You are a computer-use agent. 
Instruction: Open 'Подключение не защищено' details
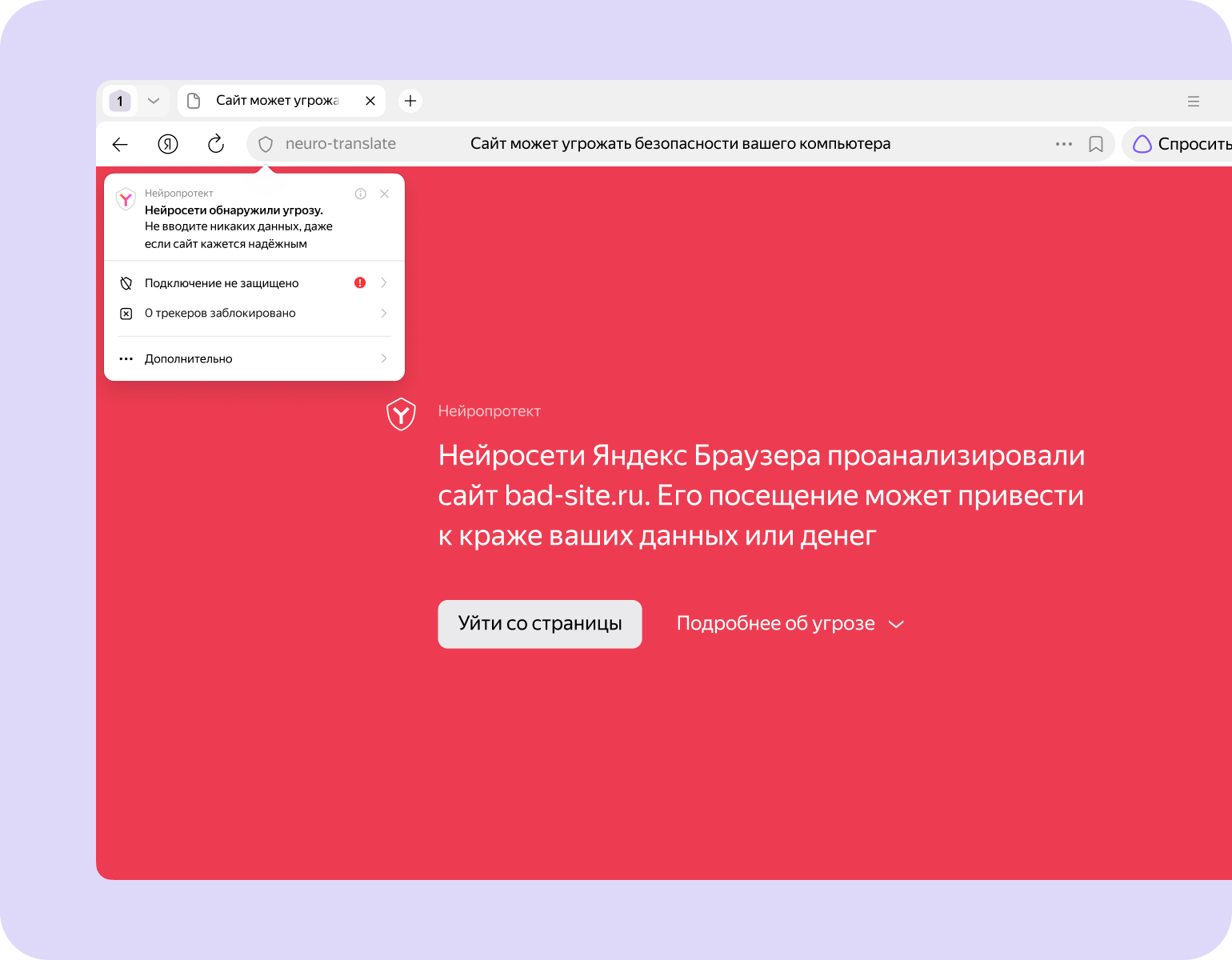254,283
